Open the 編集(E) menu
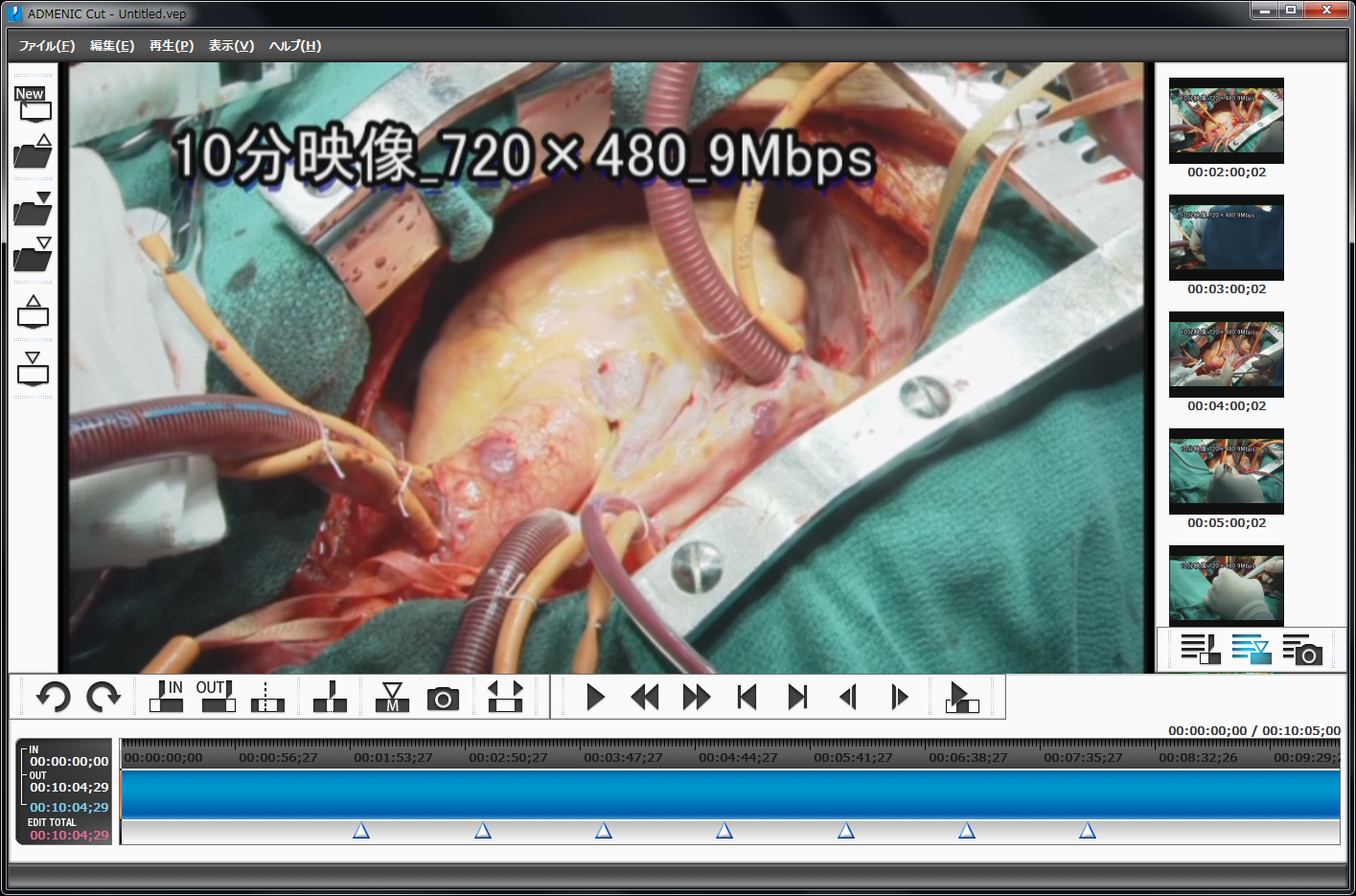 click(x=112, y=46)
